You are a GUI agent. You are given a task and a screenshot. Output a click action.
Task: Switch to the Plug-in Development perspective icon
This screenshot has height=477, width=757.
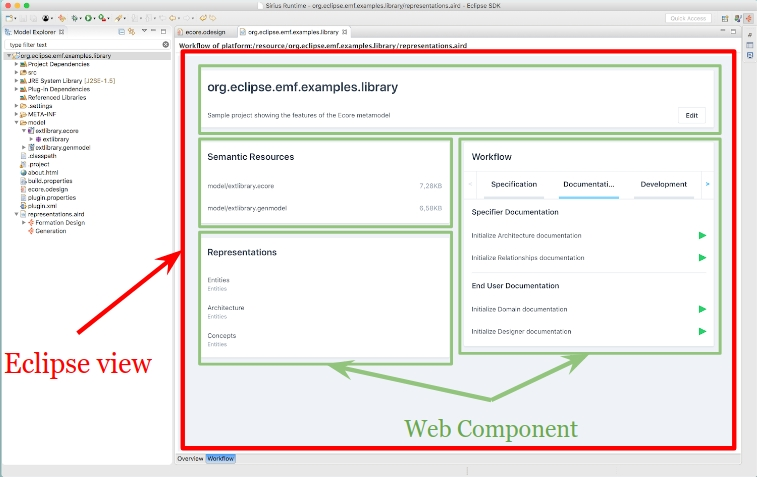pos(738,18)
